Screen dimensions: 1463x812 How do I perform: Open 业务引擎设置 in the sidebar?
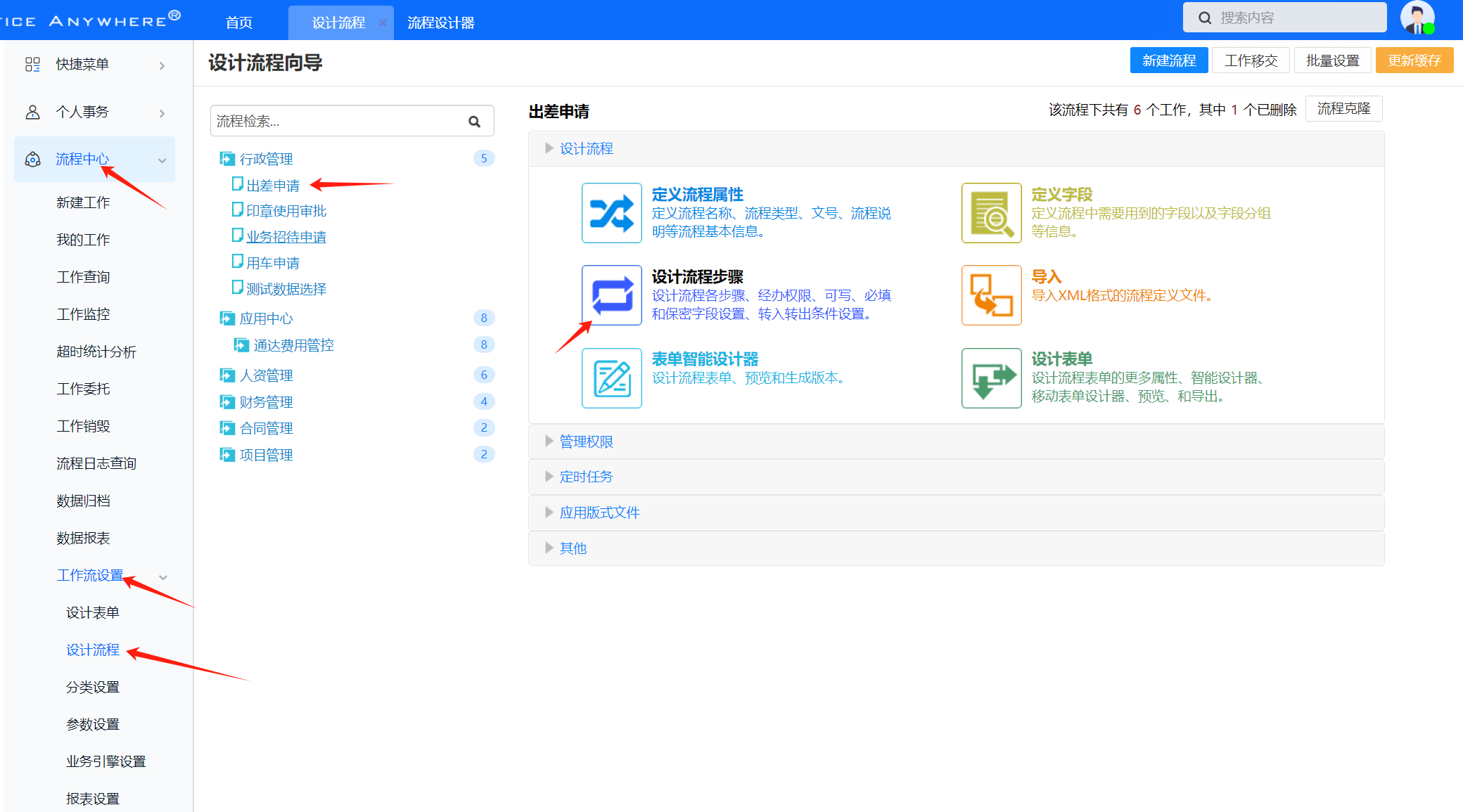106,761
